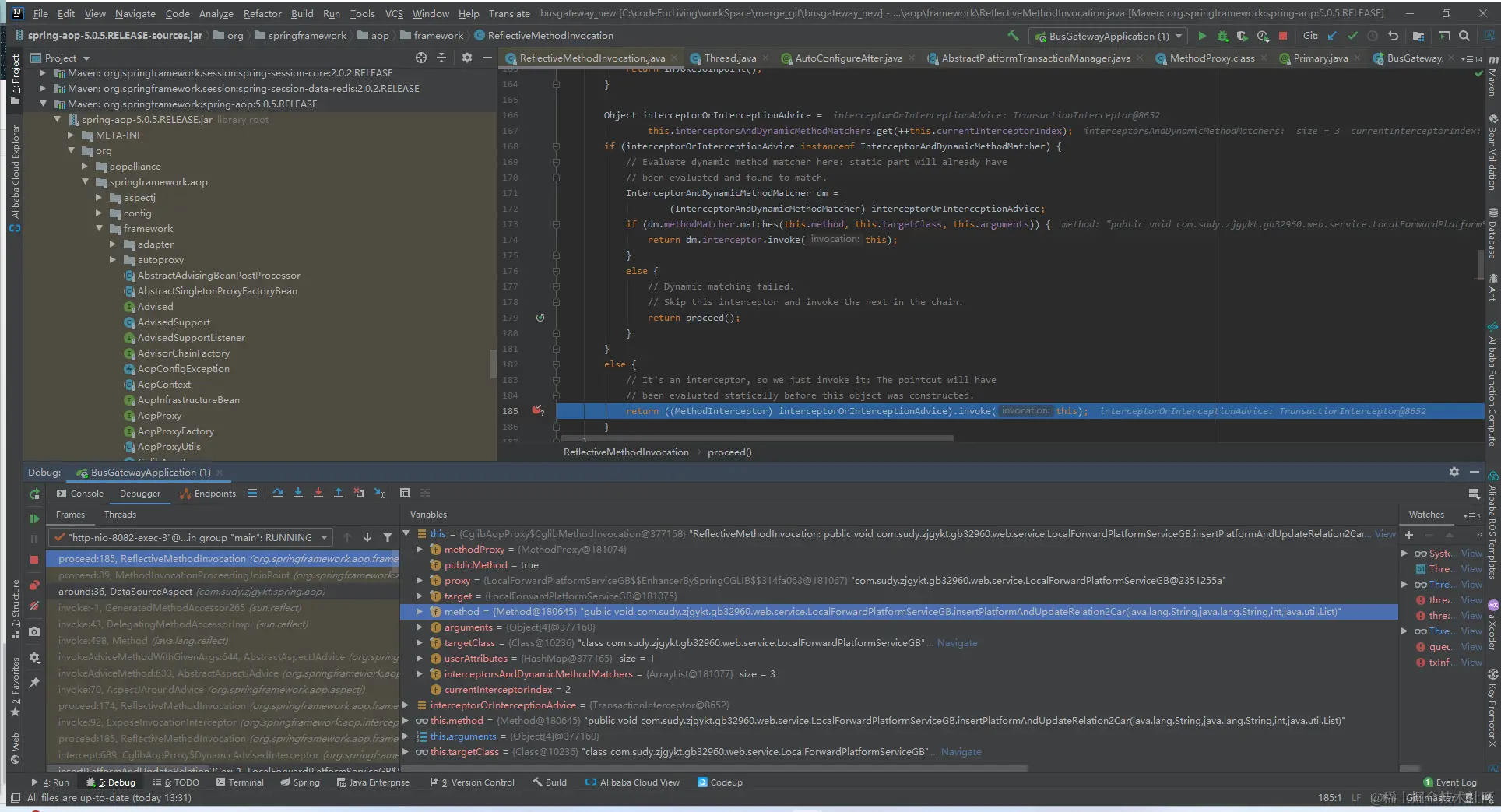The image size is (1501, 812).
Task: Open View Breakpoints in the debug sidebar
Action: 34,585
